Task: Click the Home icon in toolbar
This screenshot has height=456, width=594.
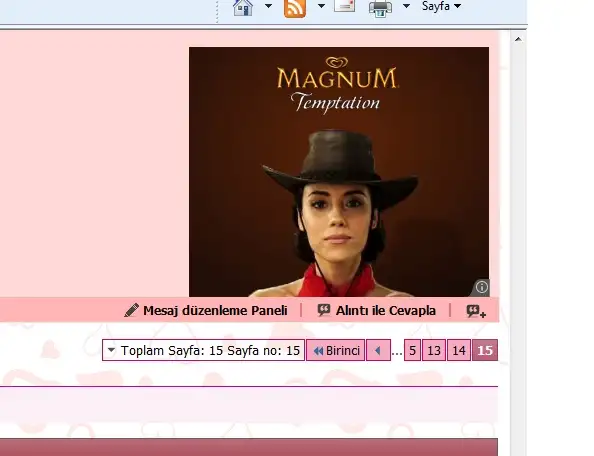Action: 243,8
